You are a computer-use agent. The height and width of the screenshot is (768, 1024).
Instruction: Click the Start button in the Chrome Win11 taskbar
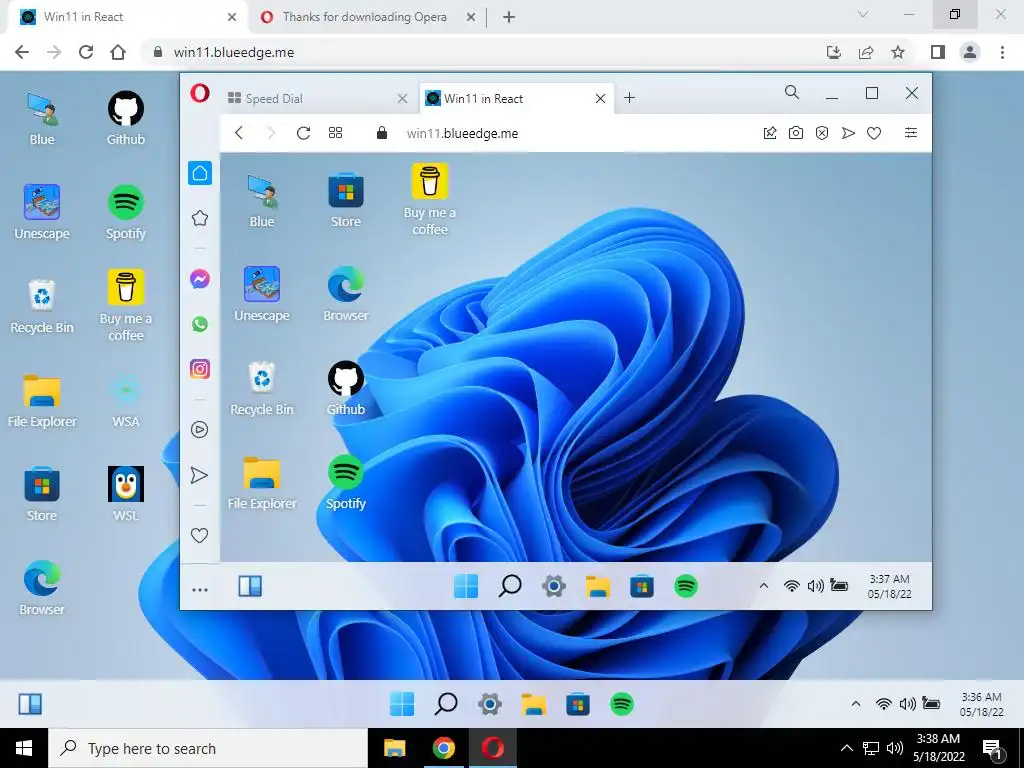402,704
